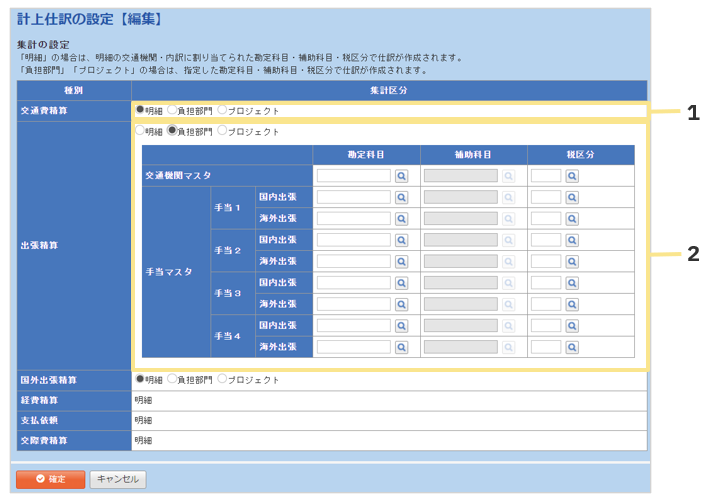704x500 pixels.
Task: Select 明細 radio for 出張精算
Action: coord(140,131)
